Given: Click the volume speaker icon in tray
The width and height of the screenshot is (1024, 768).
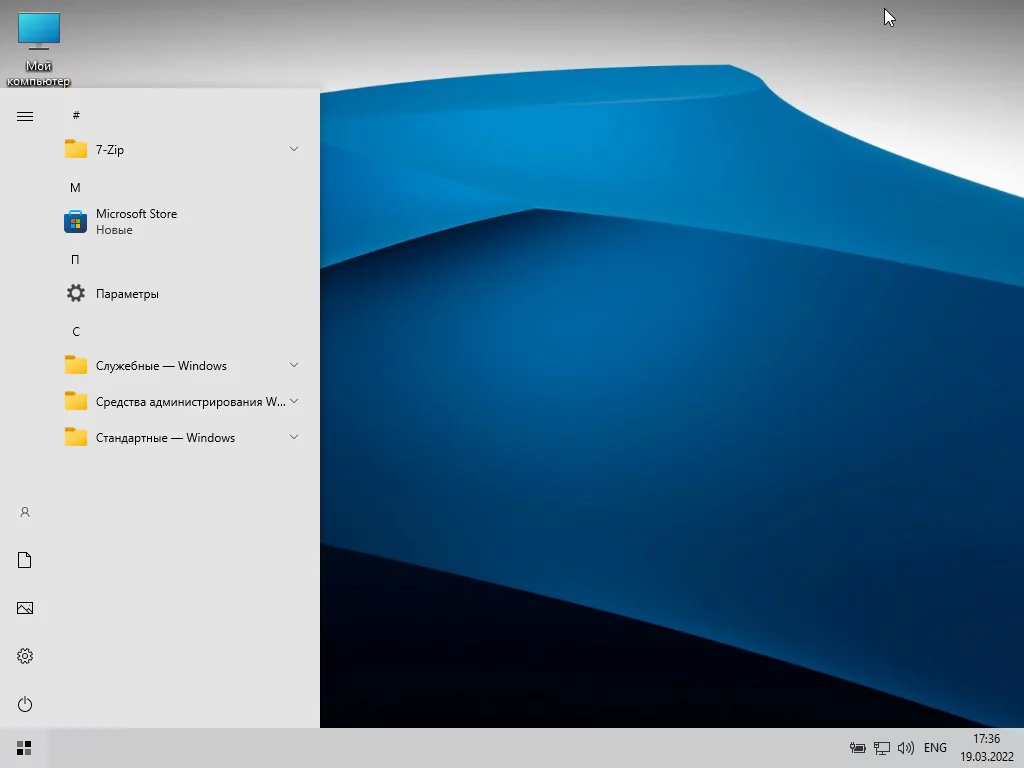Looking at the screenshot, I should pos(906,748).
